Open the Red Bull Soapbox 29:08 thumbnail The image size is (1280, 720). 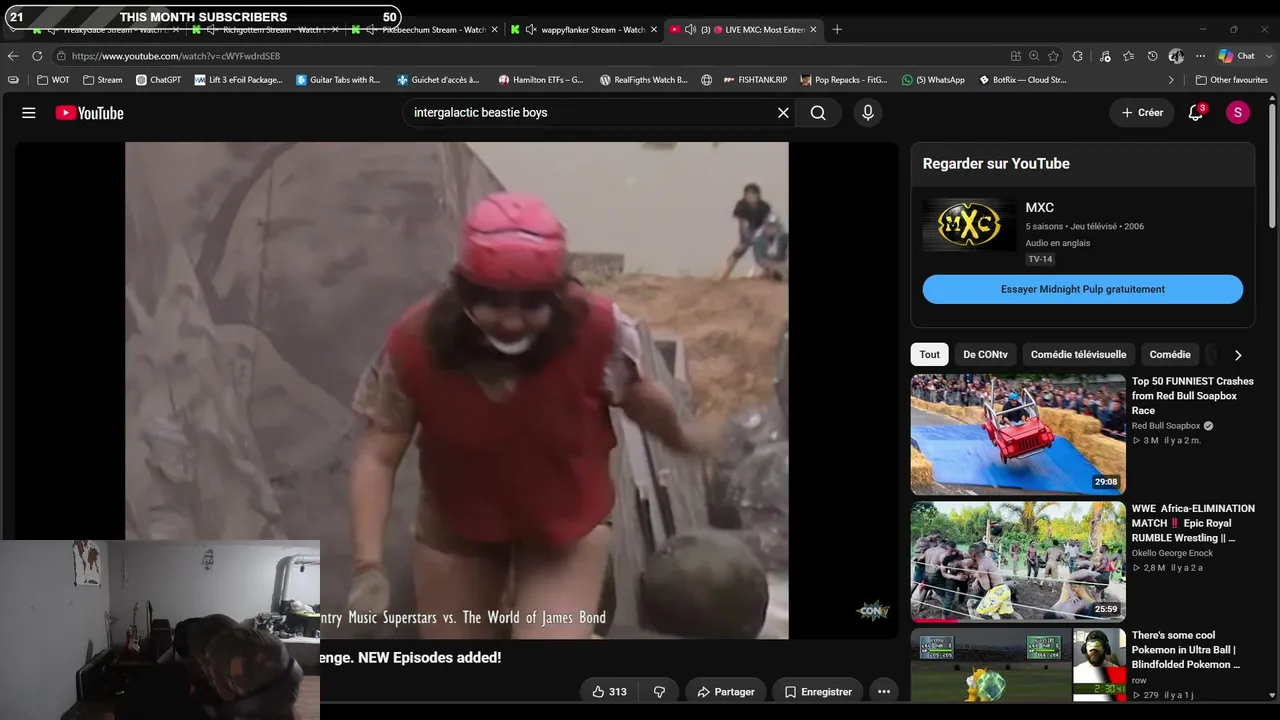point(1018,434)
